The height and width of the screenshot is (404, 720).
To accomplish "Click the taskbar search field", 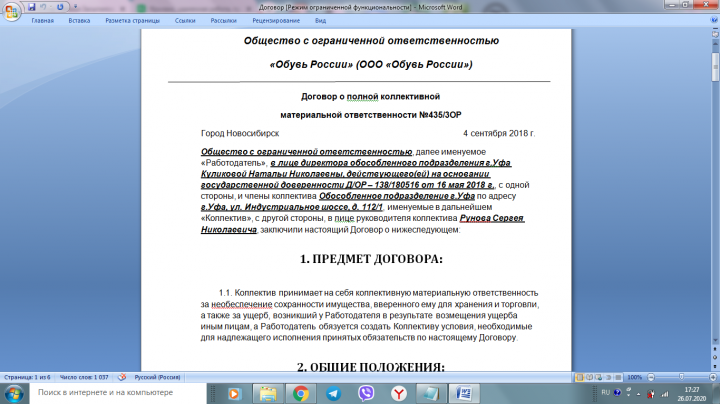I will 118,393.
